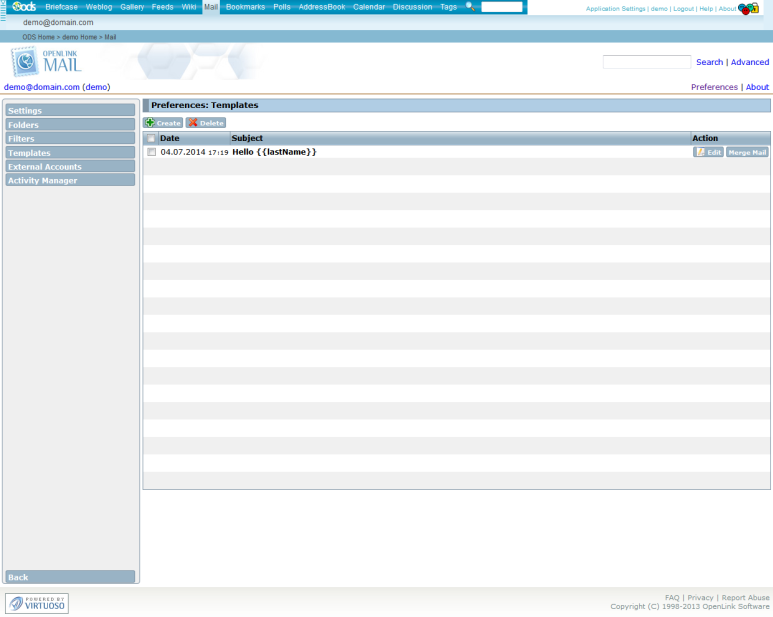This screenshot has height=617, width=773.
Task: Click Merge Mail for the template
Action: click(747, 152)
